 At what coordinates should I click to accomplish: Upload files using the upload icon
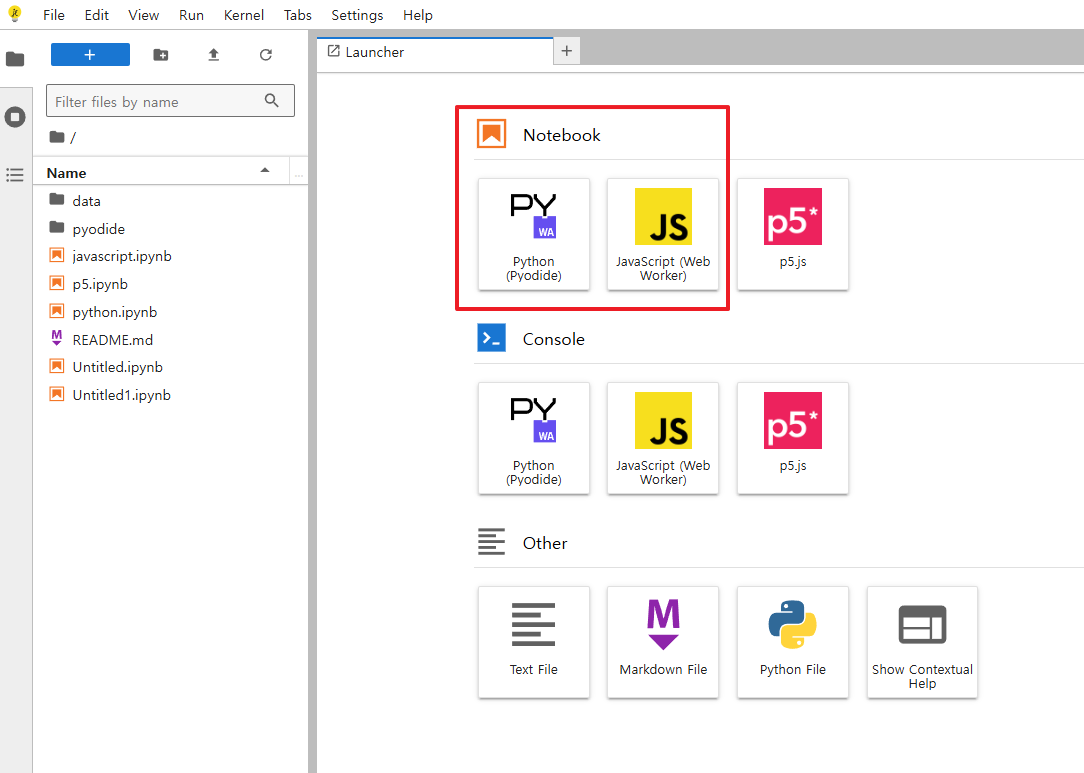pyautogui.click(x=214, y=55)
